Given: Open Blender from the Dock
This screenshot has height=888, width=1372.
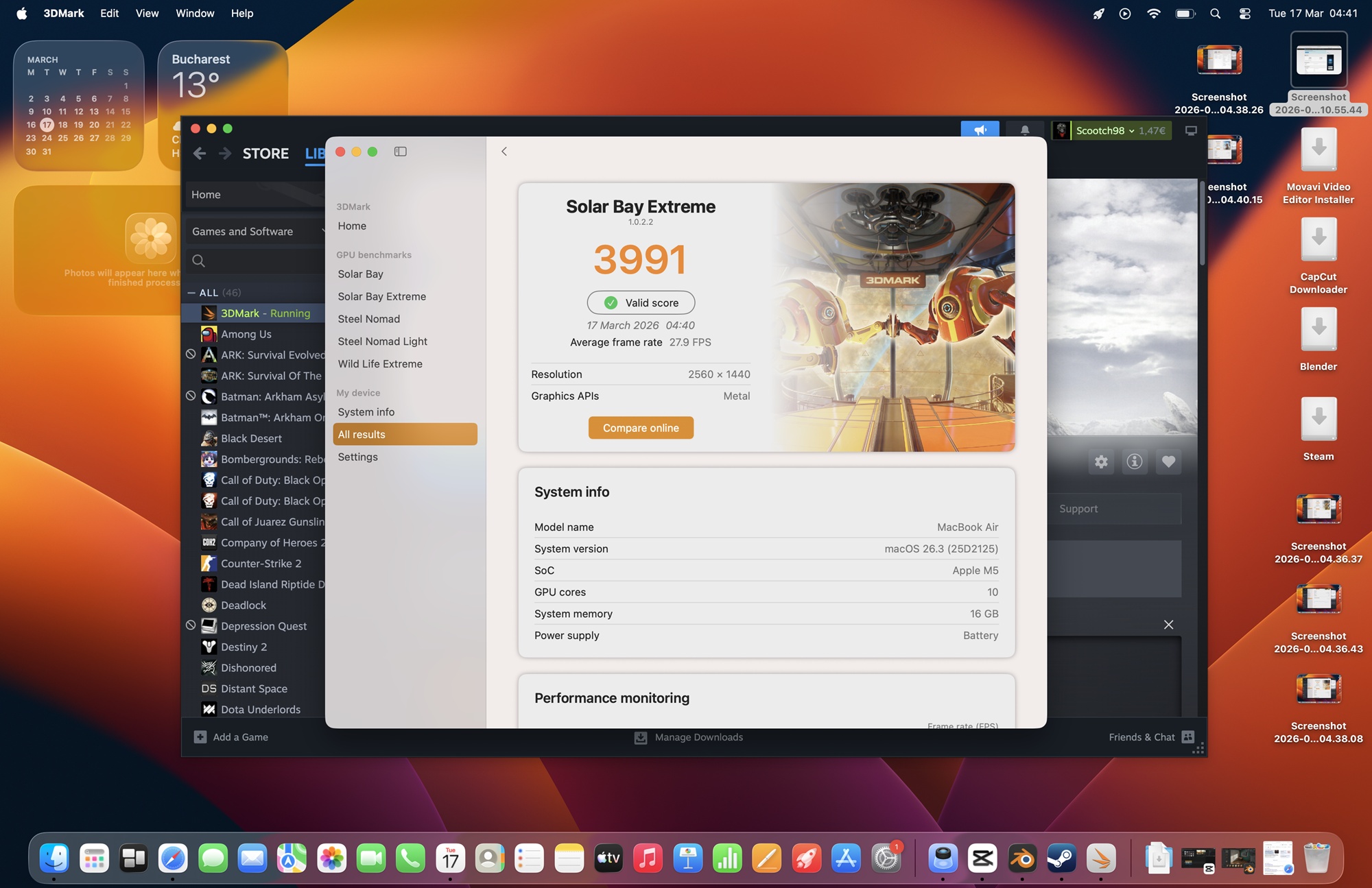Looking at the screenshot, I should (x=1022, y=859).
